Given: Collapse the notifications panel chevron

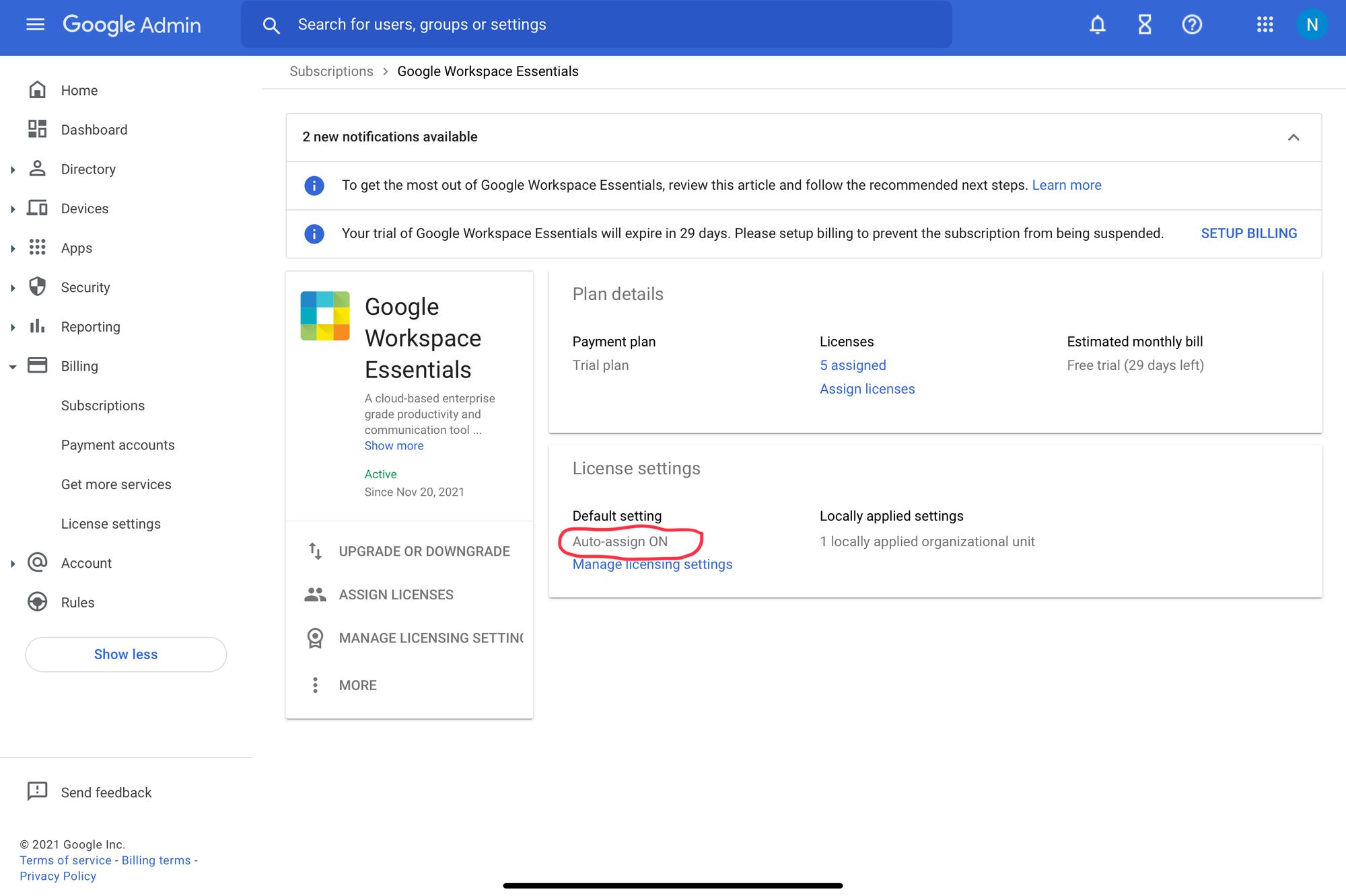Looking at the screenshot, I should [x=1294, y=137].
